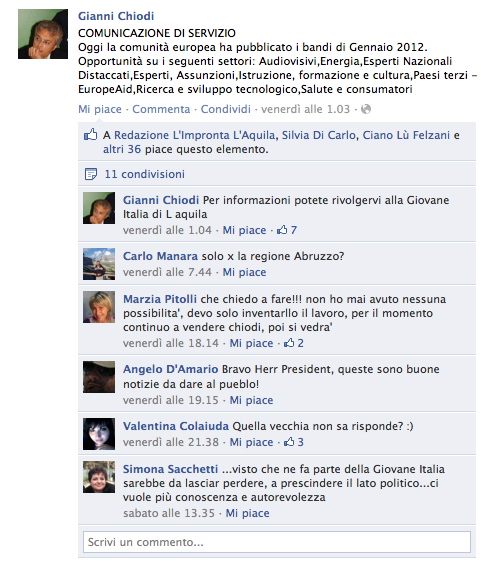Like Carlo Manara's comment
Image resolution: width=481 pixels, height=567 pixels.
pyautogui.click(x=244, y=272)
